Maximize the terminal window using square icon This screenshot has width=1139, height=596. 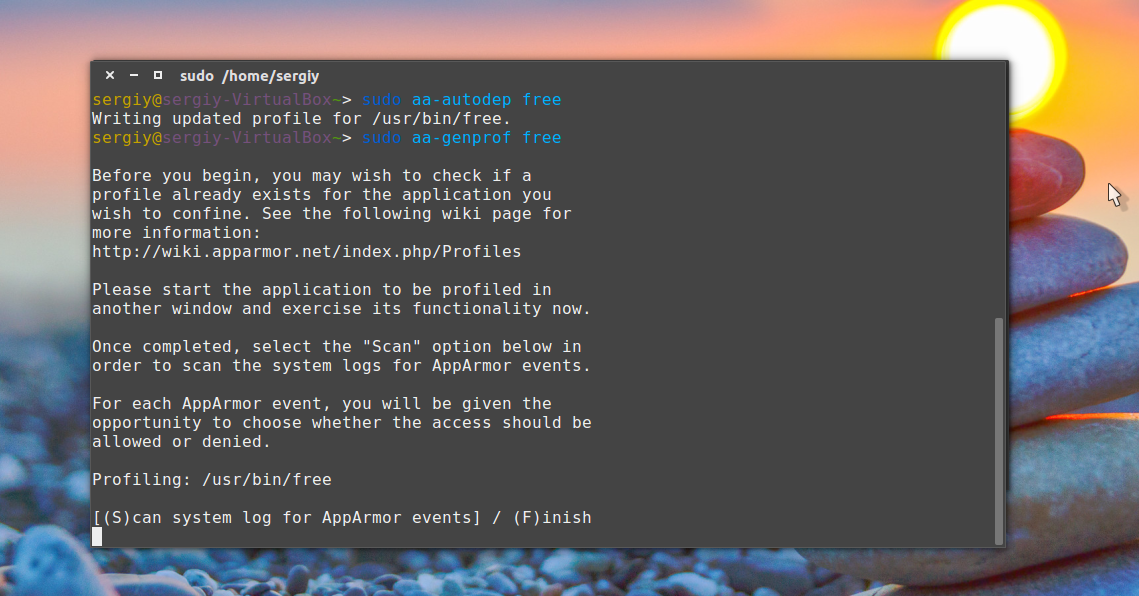tap(158, 75)
